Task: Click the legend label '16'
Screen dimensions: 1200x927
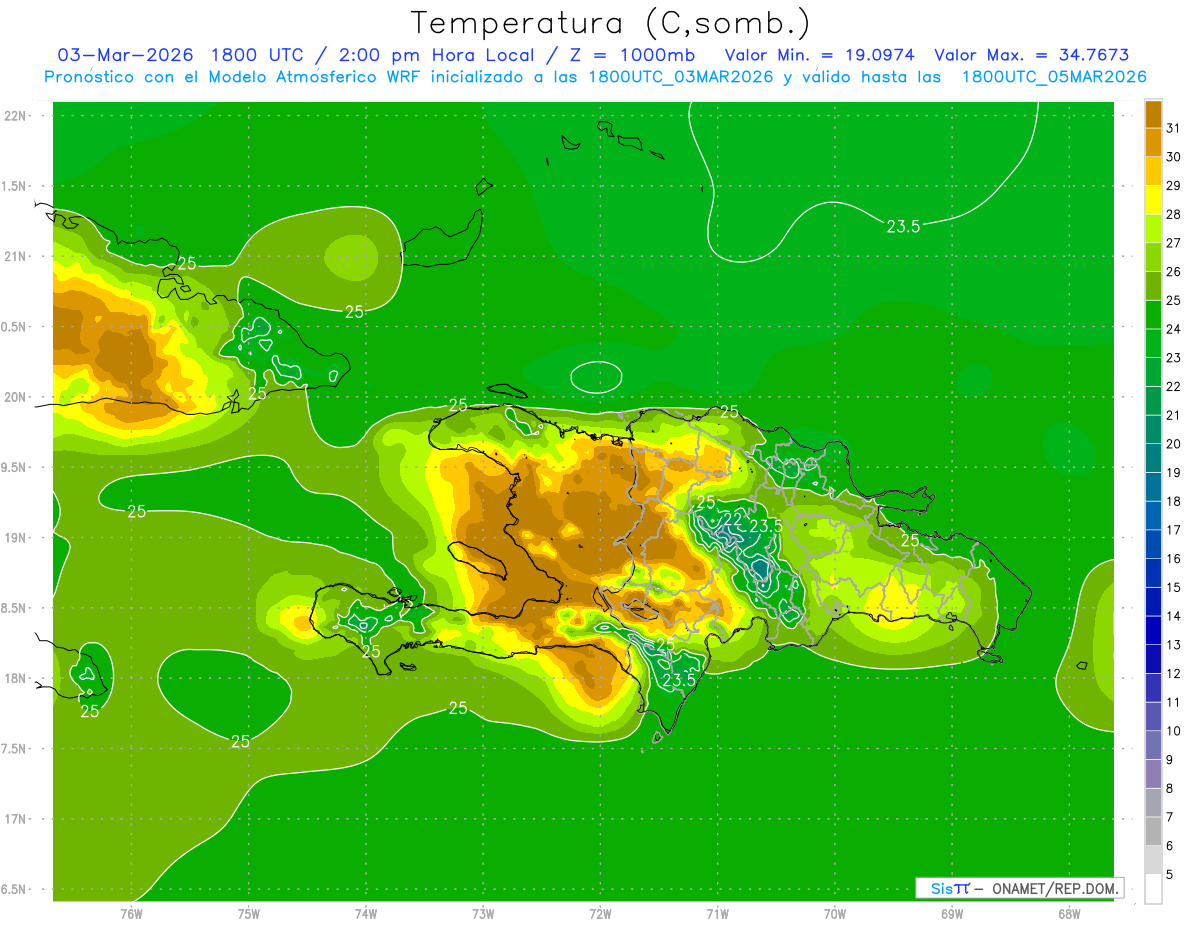Action: (x=1173, y=558)
